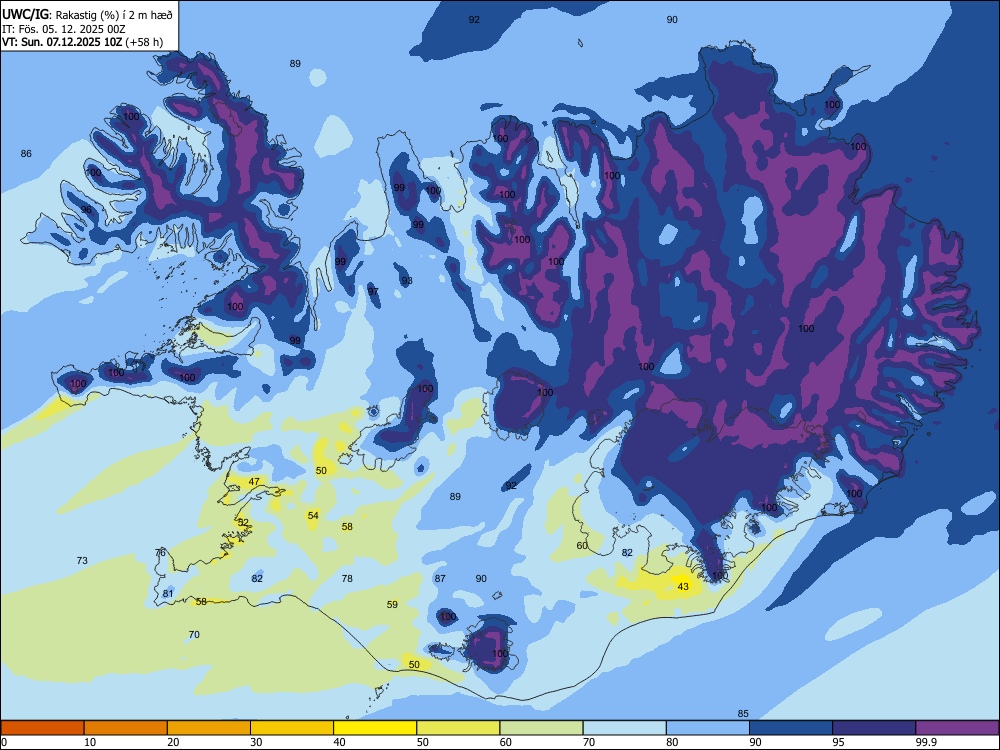Click the legend tick label 30

coord(256,742)
